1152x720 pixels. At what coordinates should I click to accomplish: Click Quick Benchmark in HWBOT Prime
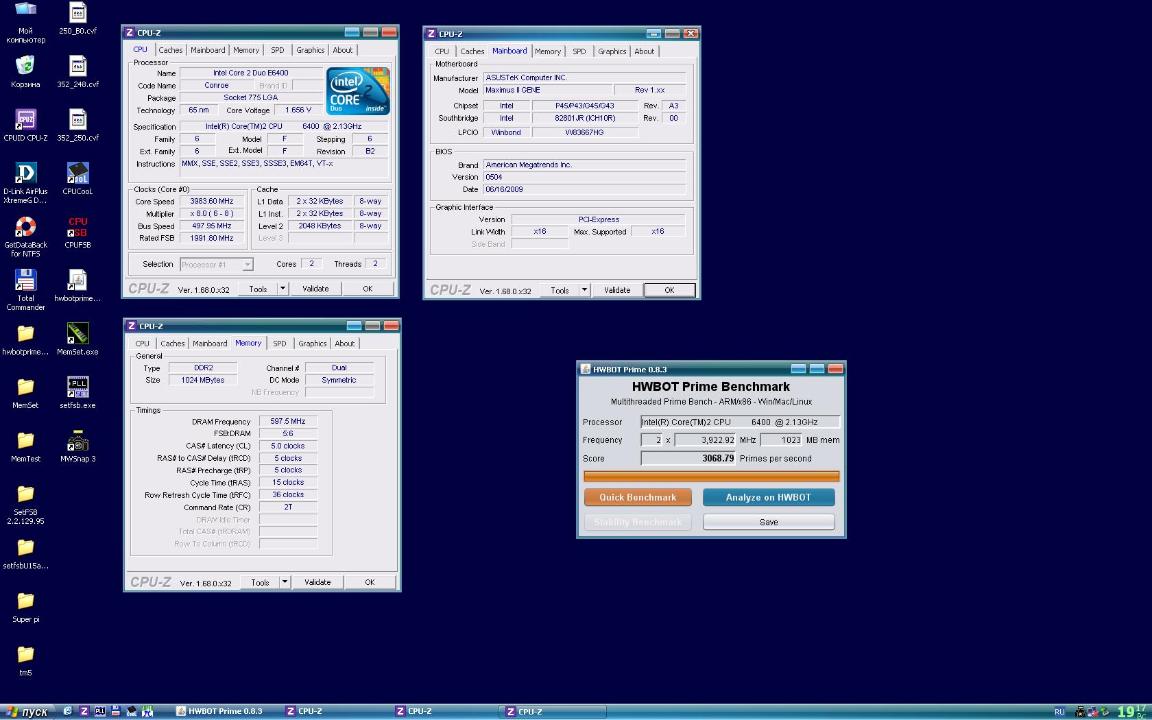click(638, 497)
